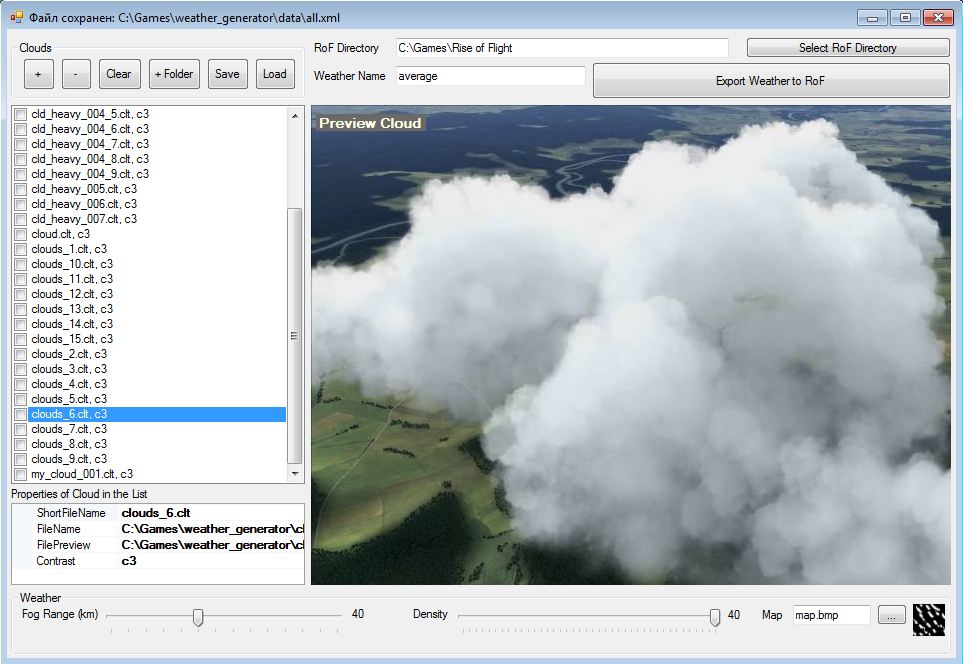Click the Map filename field
Image resolution: width=963 pixels, height=664 pixels.
tap(832, 615)
